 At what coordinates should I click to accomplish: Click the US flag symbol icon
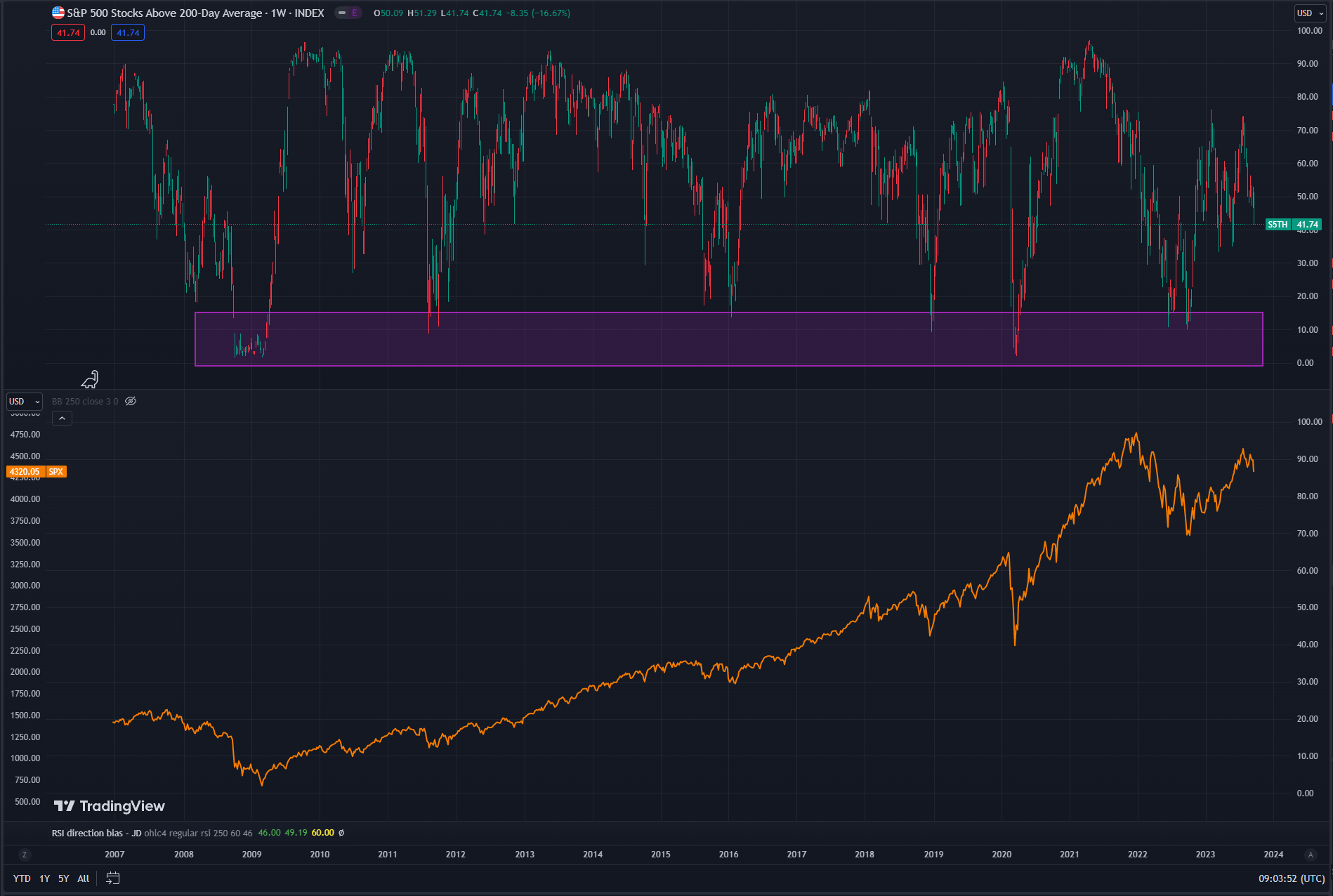click(x=58, y=13)
